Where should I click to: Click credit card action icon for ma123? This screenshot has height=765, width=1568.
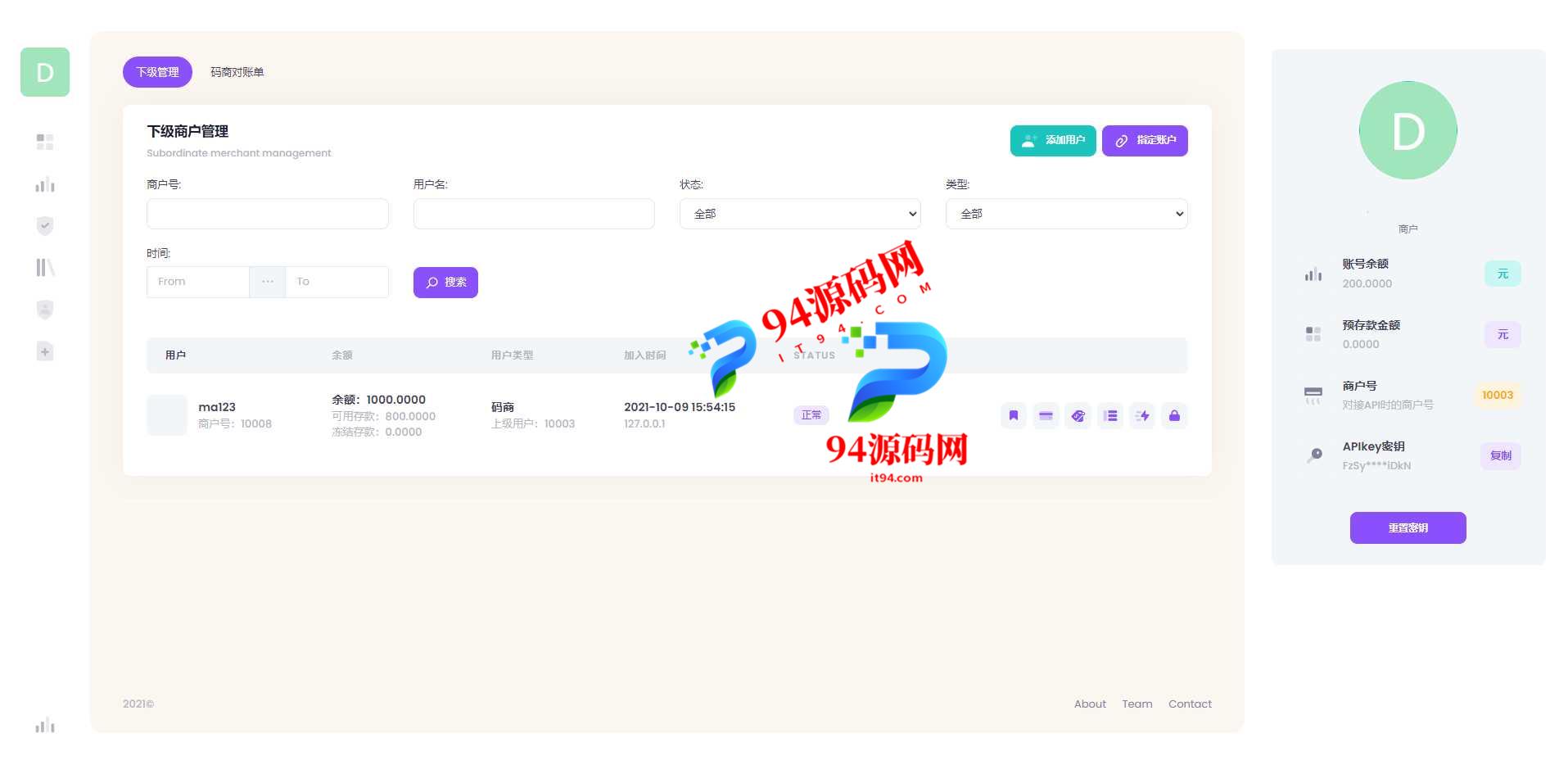pyautogui.click(x=1046, y=415)
